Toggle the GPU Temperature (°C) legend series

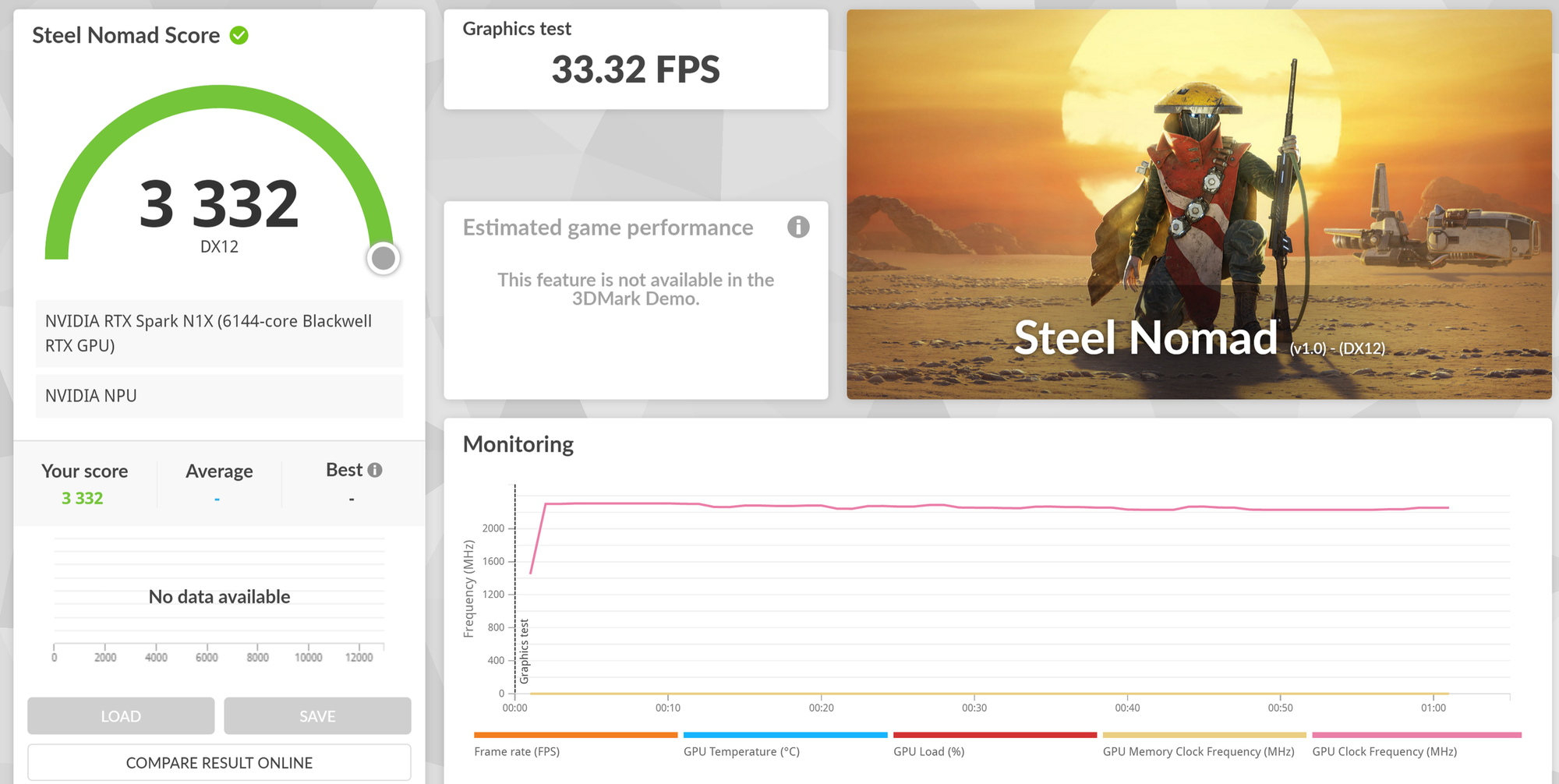785,744
